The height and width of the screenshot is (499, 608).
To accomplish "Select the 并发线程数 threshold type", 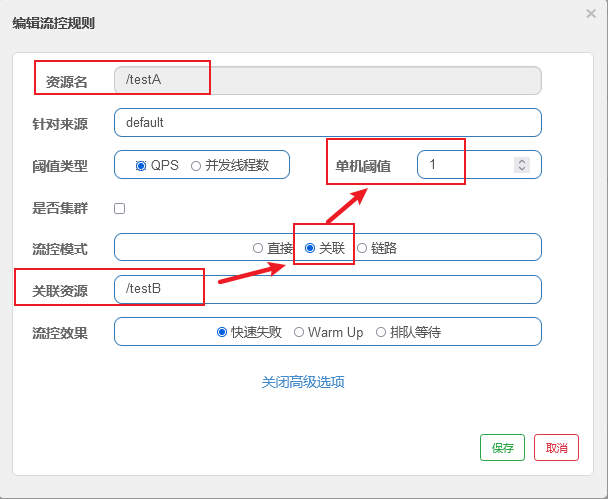I will coord(196,165).
